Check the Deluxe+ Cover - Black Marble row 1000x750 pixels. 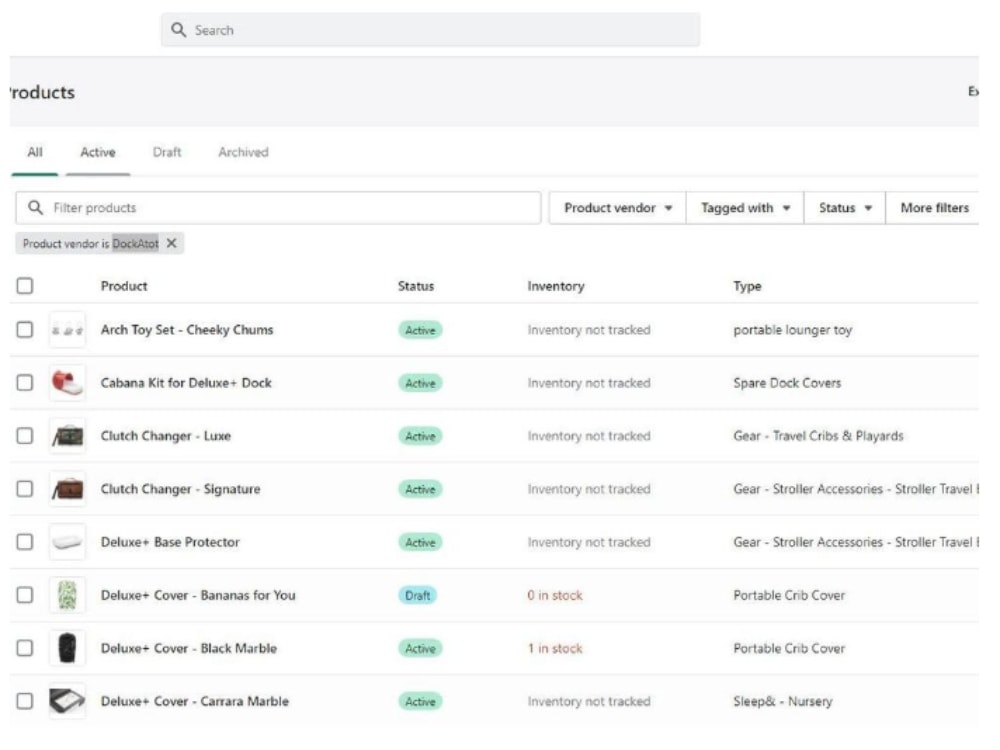click(25, 648)
